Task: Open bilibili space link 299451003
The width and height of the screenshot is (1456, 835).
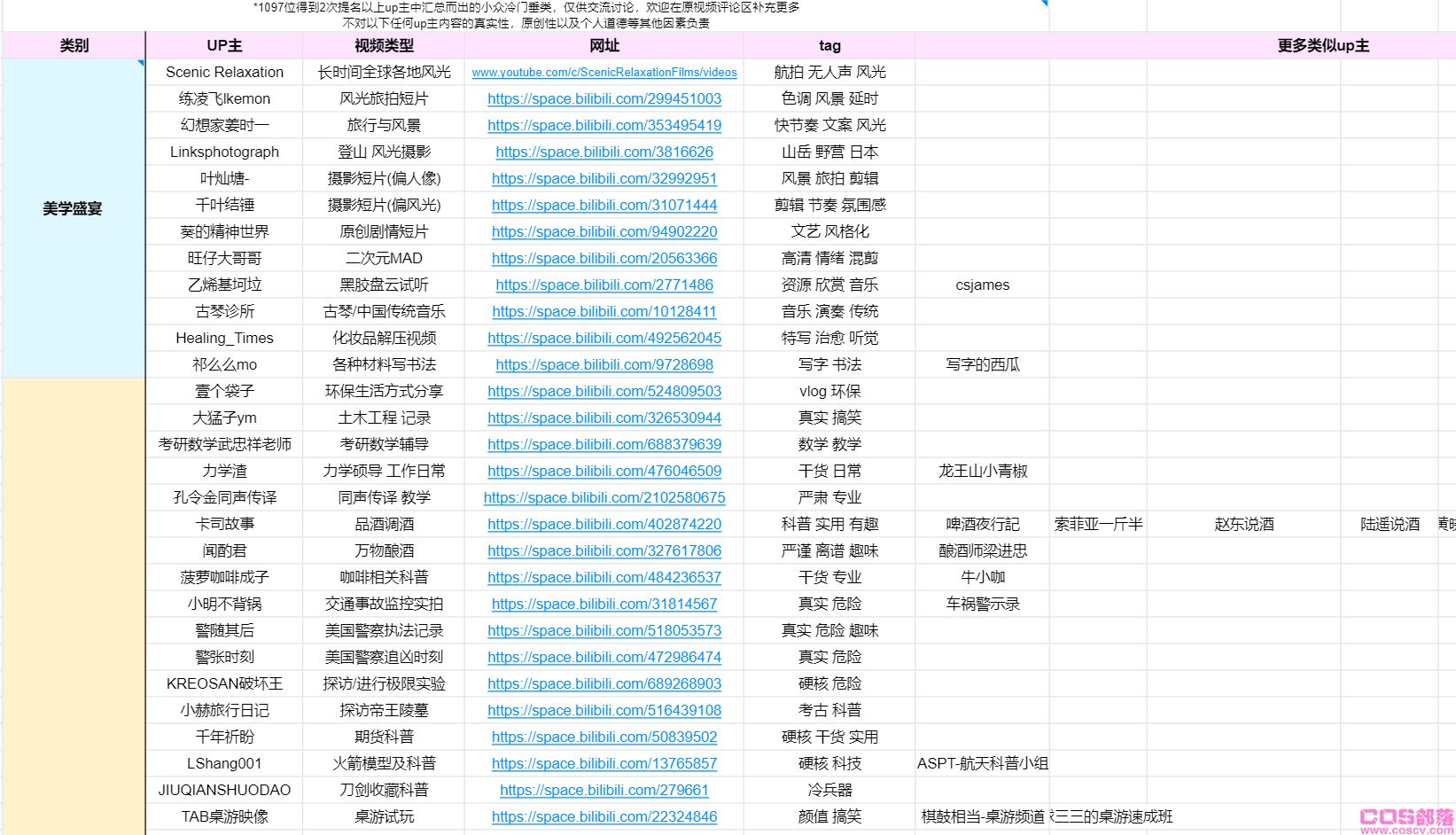Action: pyautogui.click(x=604, y=99)
